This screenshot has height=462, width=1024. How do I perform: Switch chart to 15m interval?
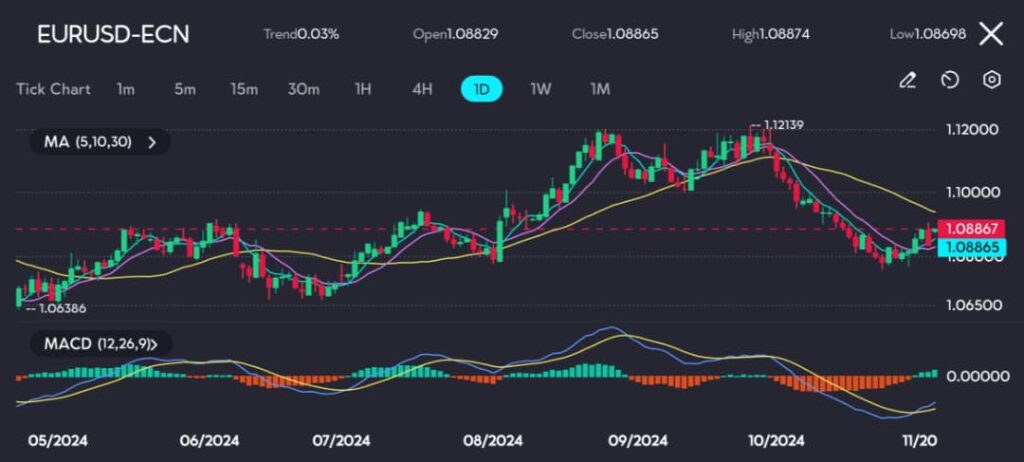click(244, 89)
